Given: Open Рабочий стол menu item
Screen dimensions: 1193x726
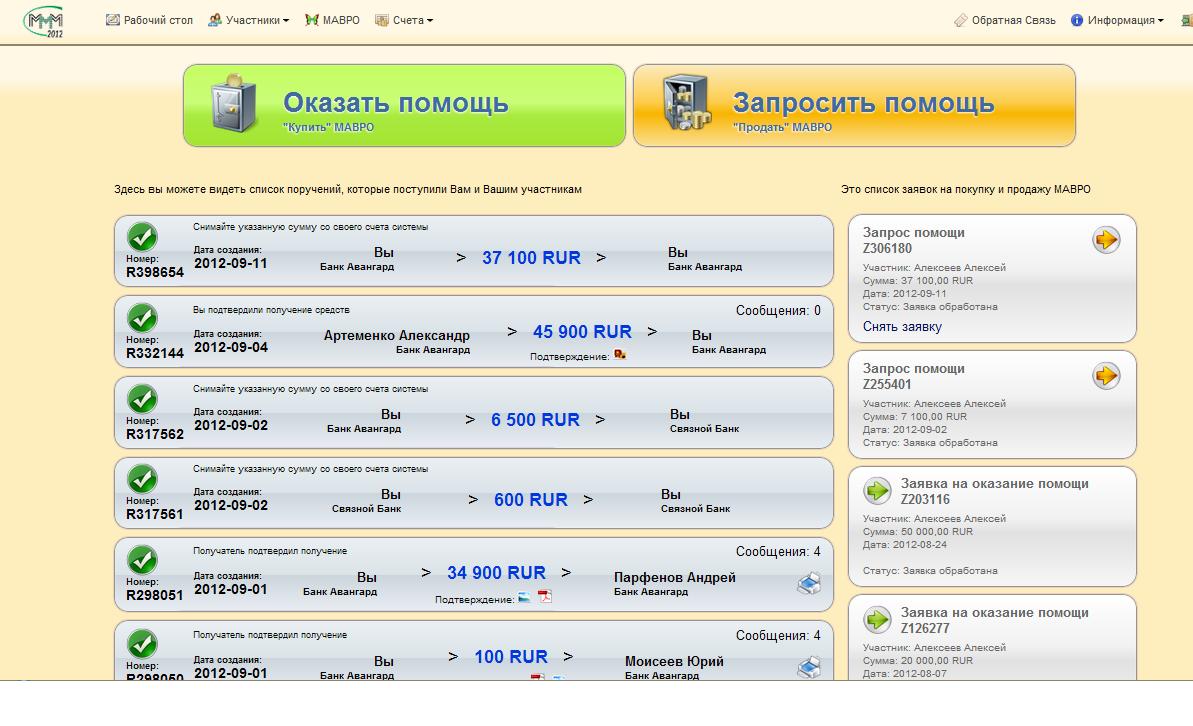Looking at the screenshot, I should point(149,21).
